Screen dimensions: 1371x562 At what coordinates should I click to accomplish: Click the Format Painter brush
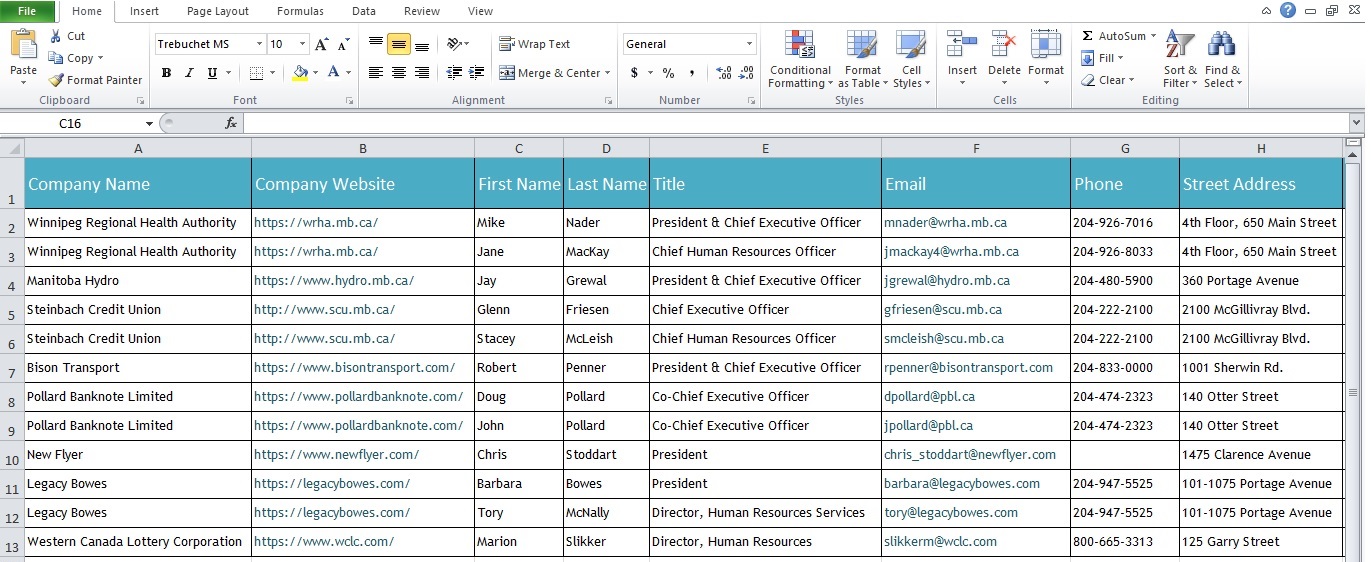point(56,80)
